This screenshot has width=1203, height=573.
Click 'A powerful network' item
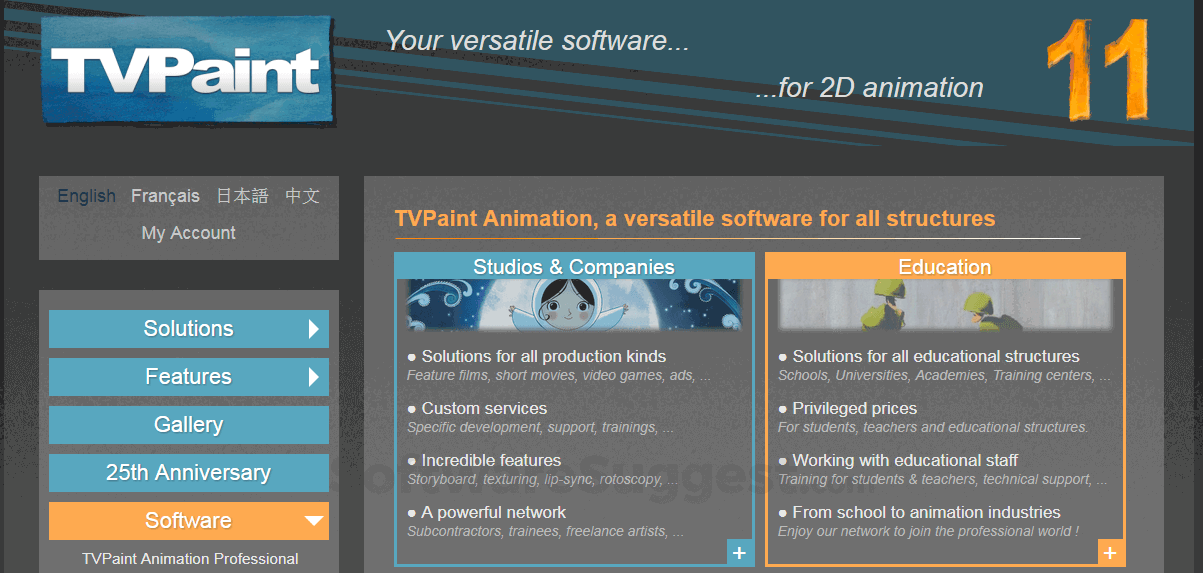[494, 512]
